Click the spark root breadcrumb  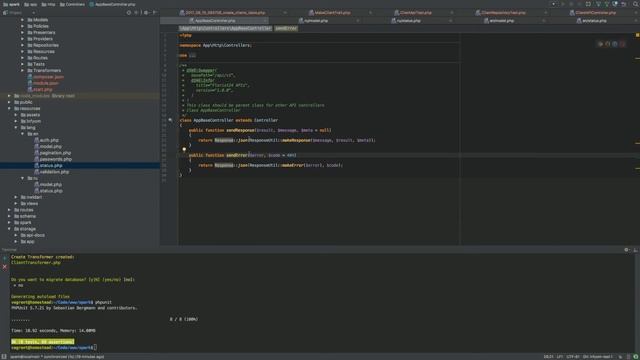11,4
